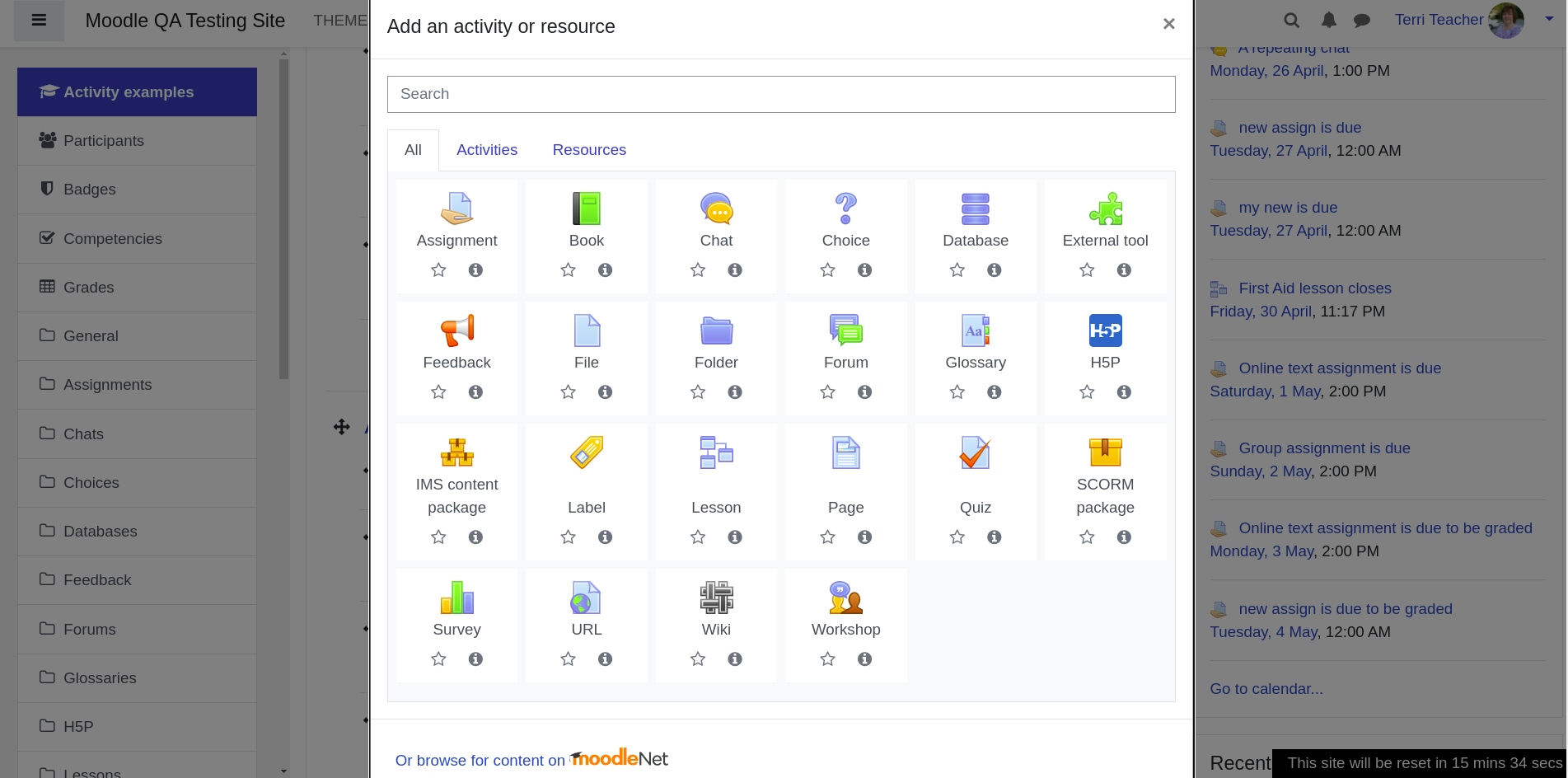Choose the Feedback megaphone icon
The height and width of the screenshot is (778, 1568).
click(x=456, y=330)
